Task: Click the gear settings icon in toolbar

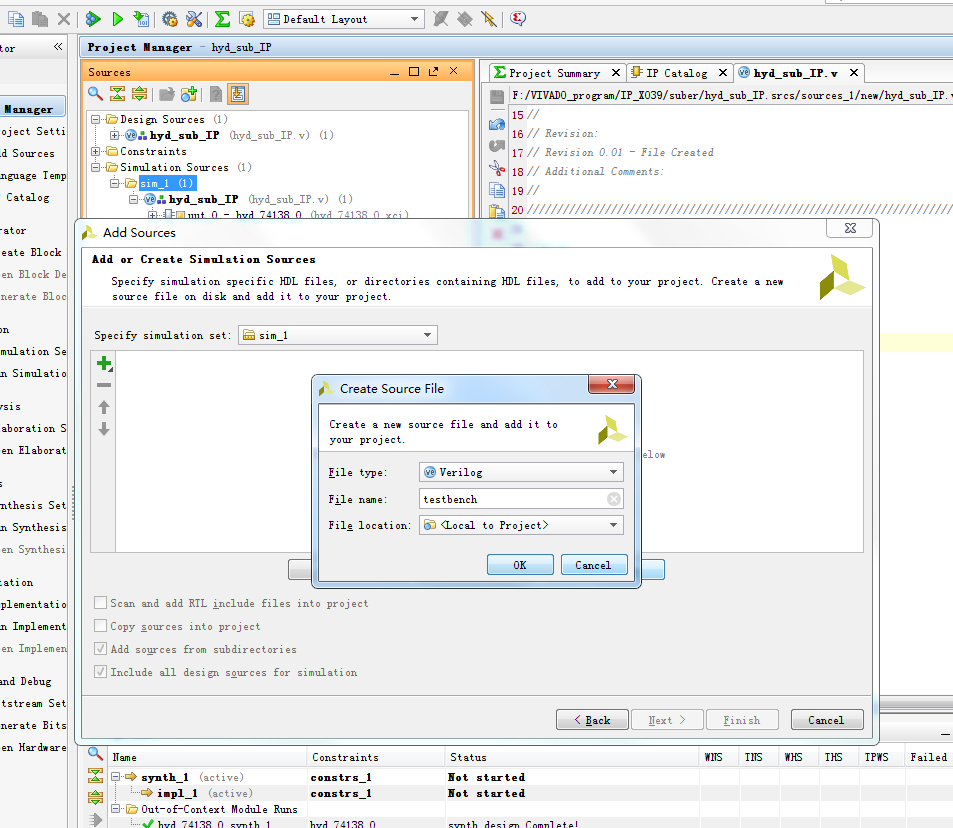Action: (170, 19)
